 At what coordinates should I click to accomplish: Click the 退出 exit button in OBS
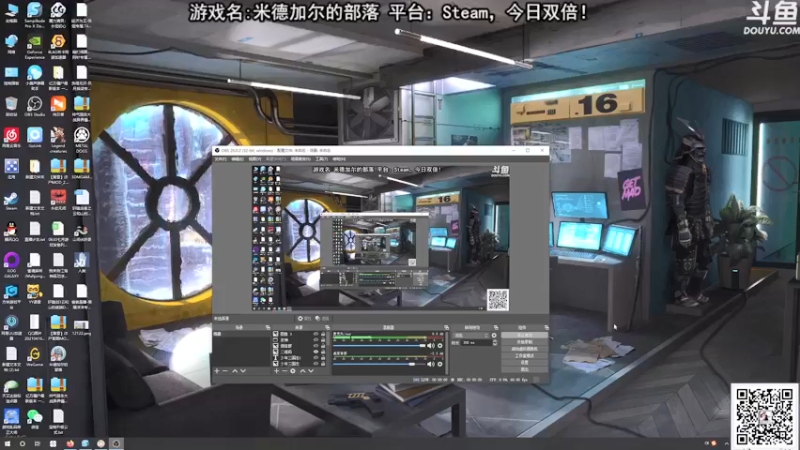524,369
